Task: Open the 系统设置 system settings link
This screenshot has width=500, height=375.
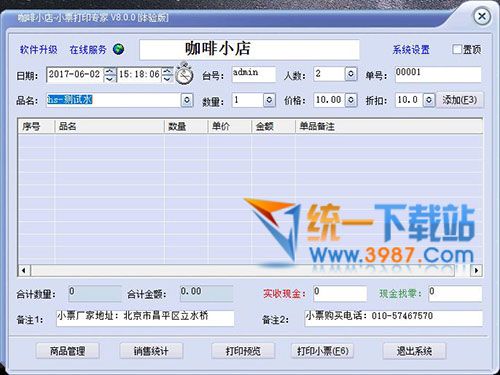Action: click(x=411, y=50)
